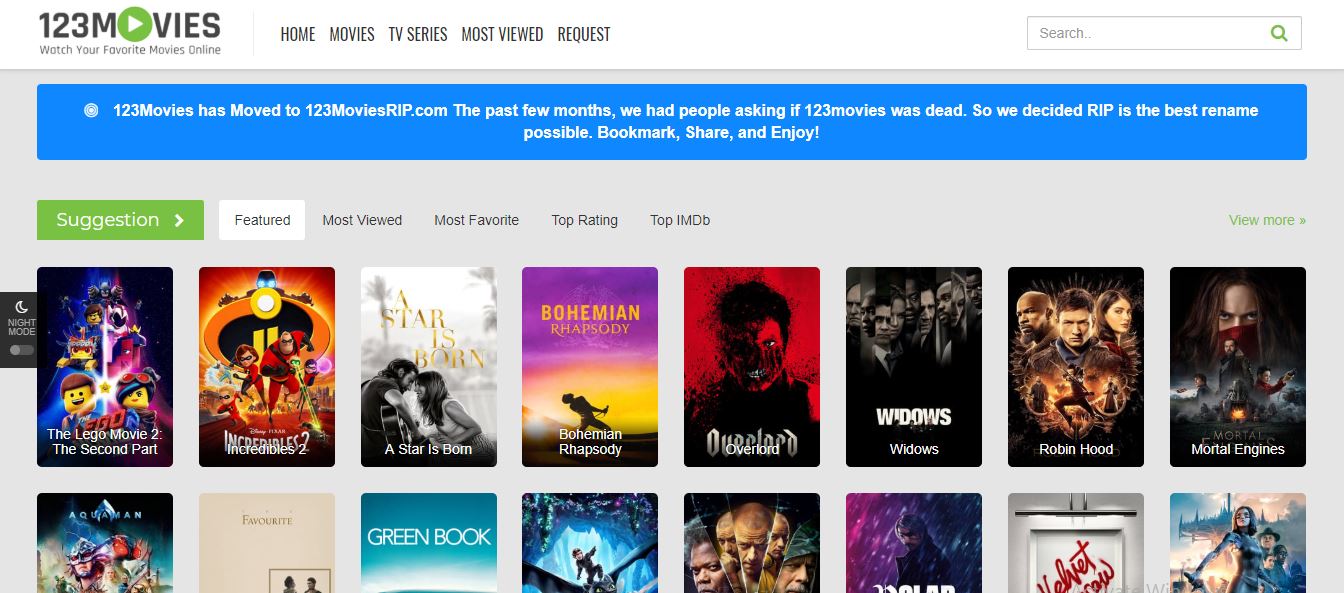Open the Mortal Engines poster
This screenshot has height=593, width=1344.
click(x=1238, y=367)
